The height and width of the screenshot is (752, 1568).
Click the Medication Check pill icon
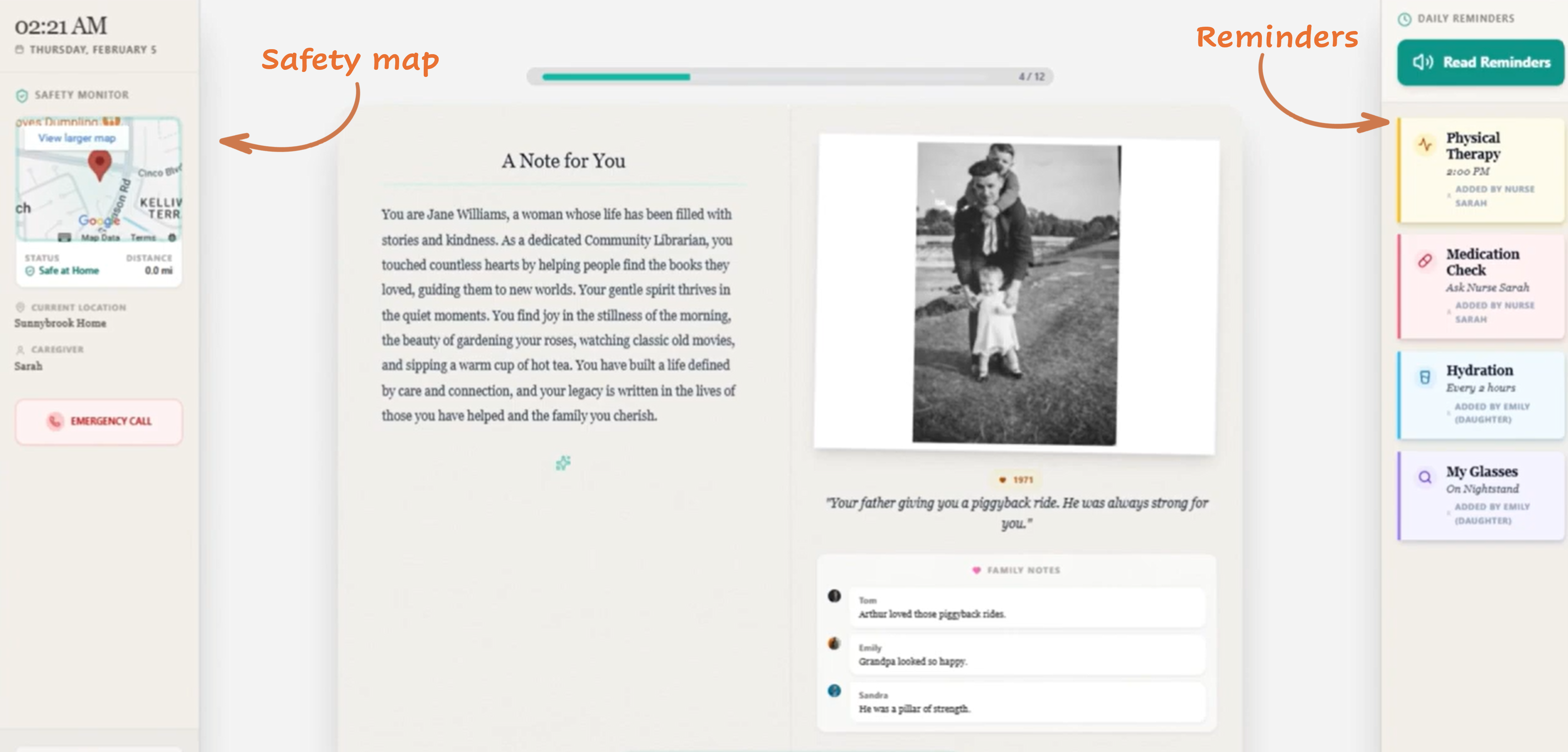pyautogui.click(x=1425, y=260)
